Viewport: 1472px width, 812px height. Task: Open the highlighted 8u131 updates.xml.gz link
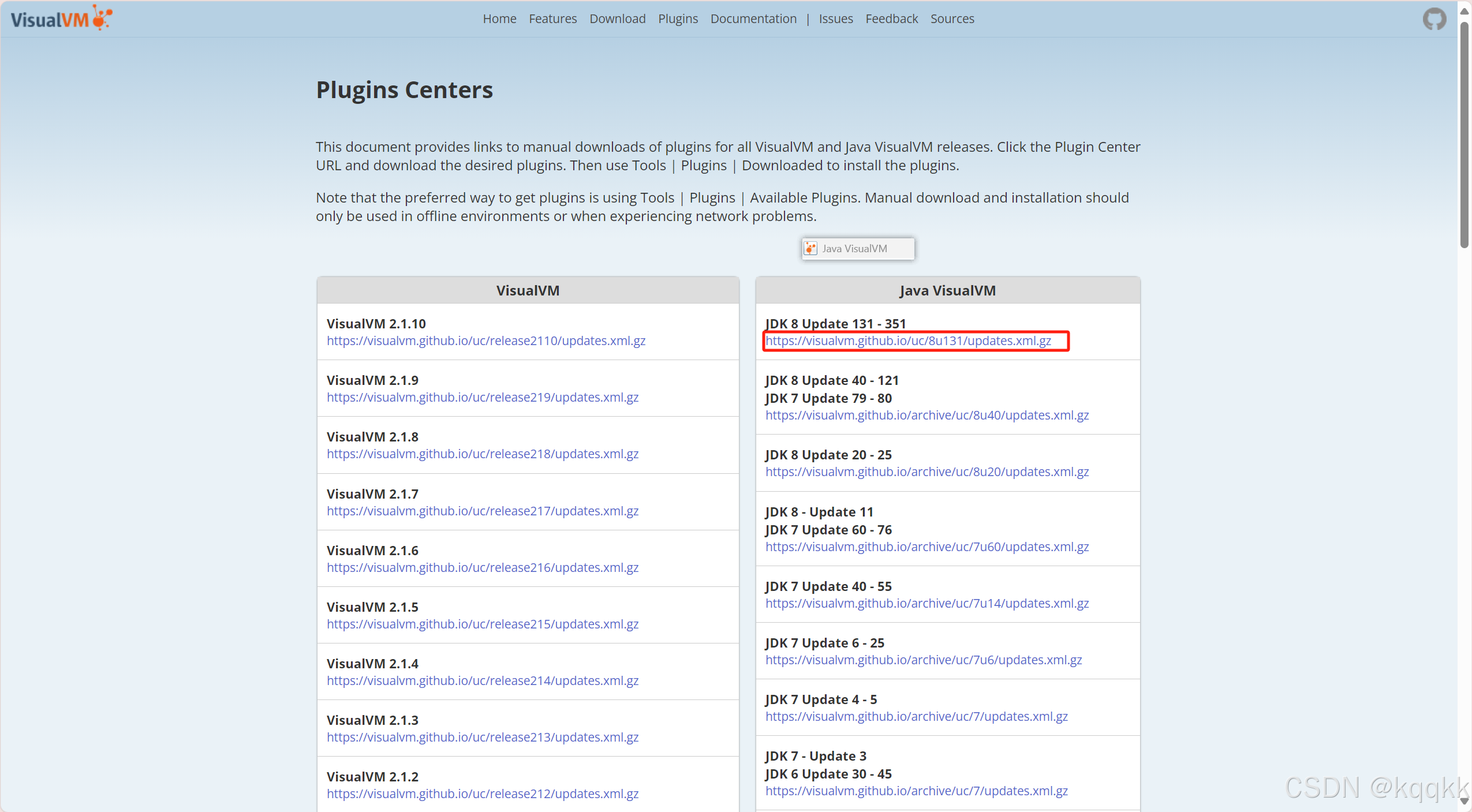(x=908, y=341)
